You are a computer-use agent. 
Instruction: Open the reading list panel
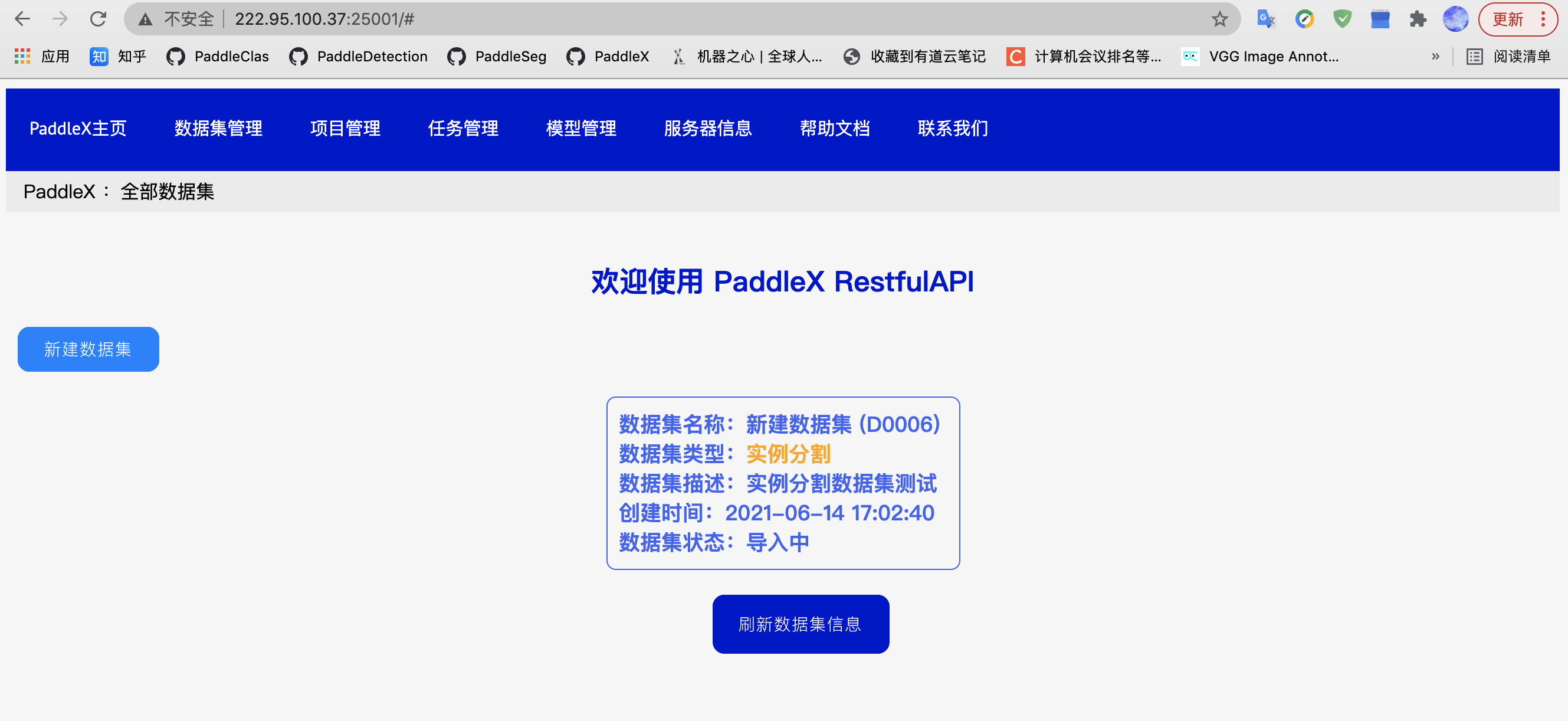(x=1508, y=57)
